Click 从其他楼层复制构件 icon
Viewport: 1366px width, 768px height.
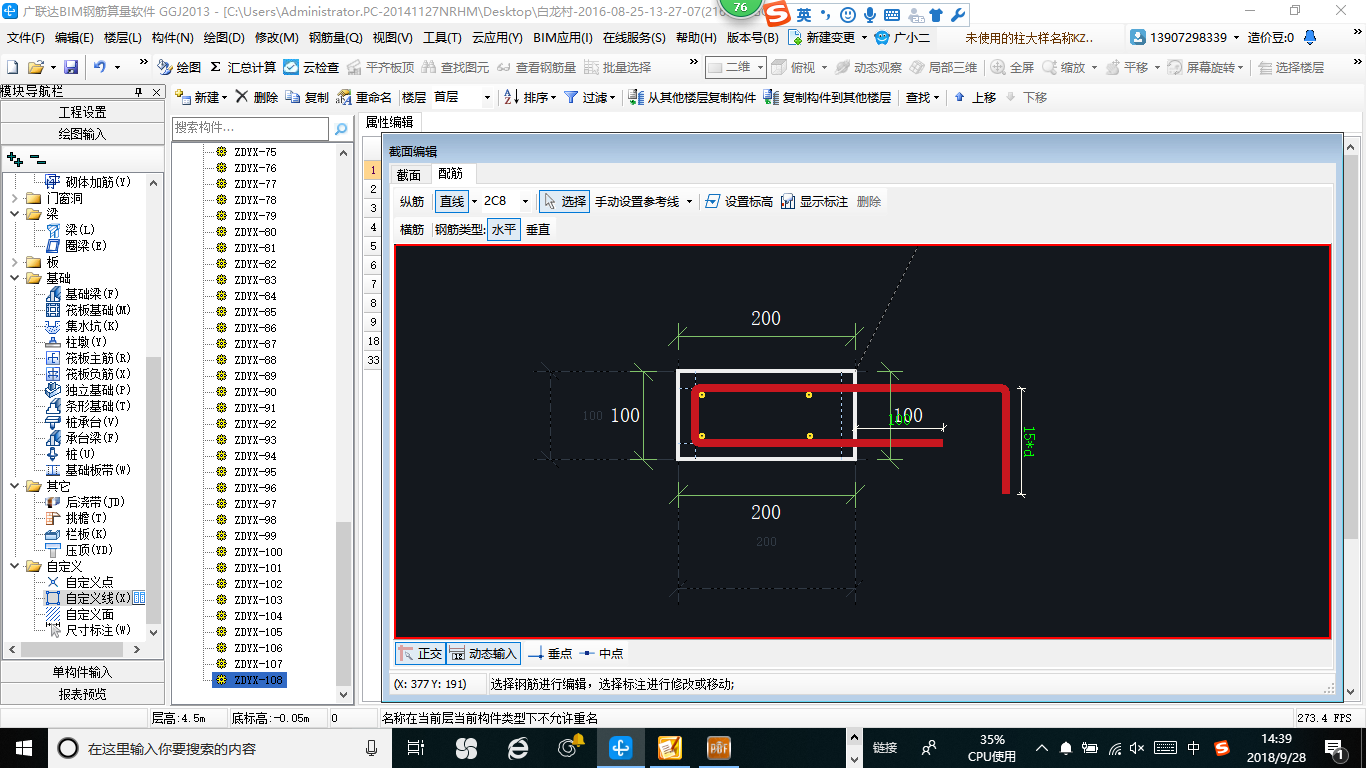click(637, 97)
